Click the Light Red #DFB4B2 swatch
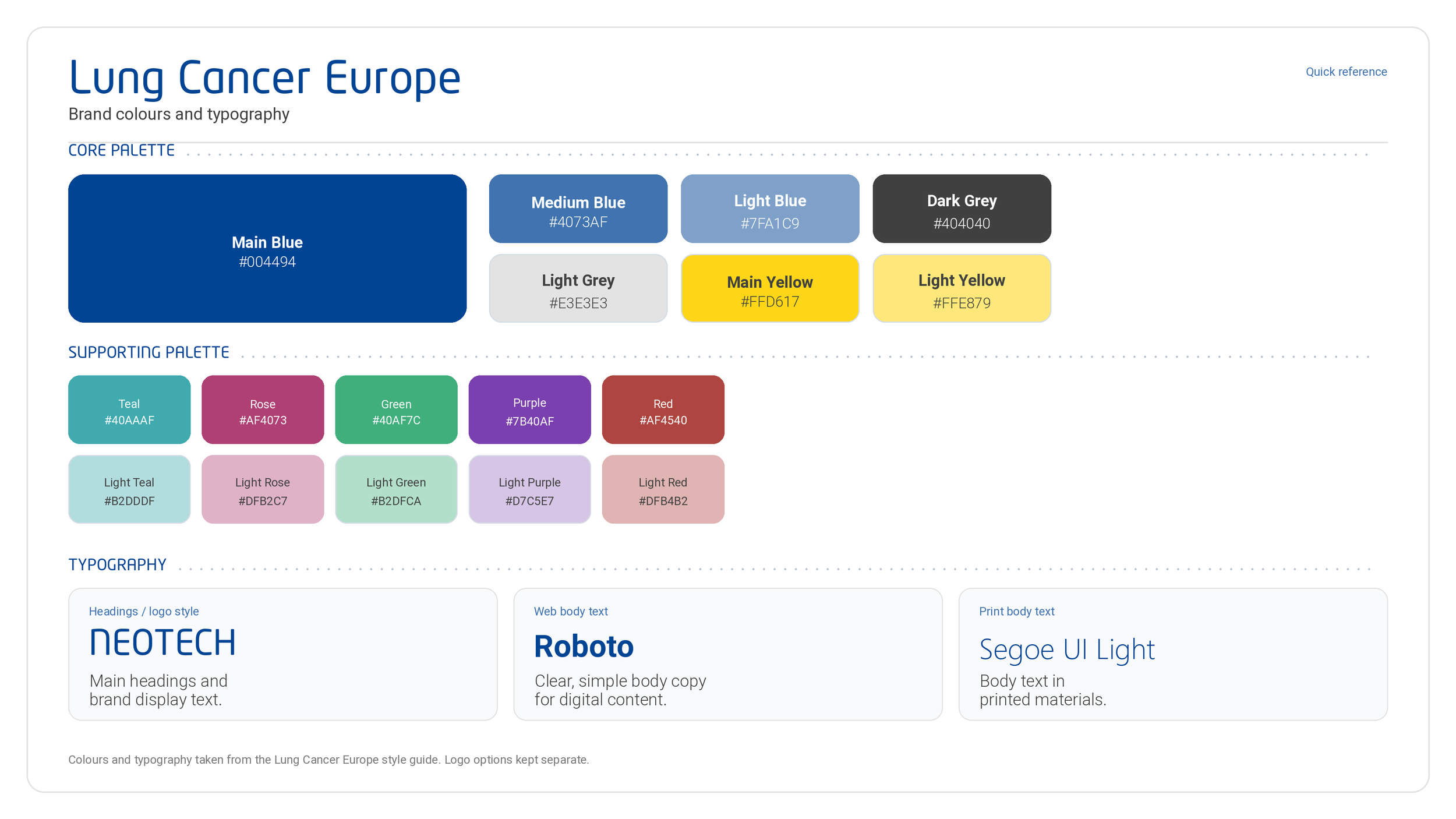The image size is (1456, 819). click(663, 489)
